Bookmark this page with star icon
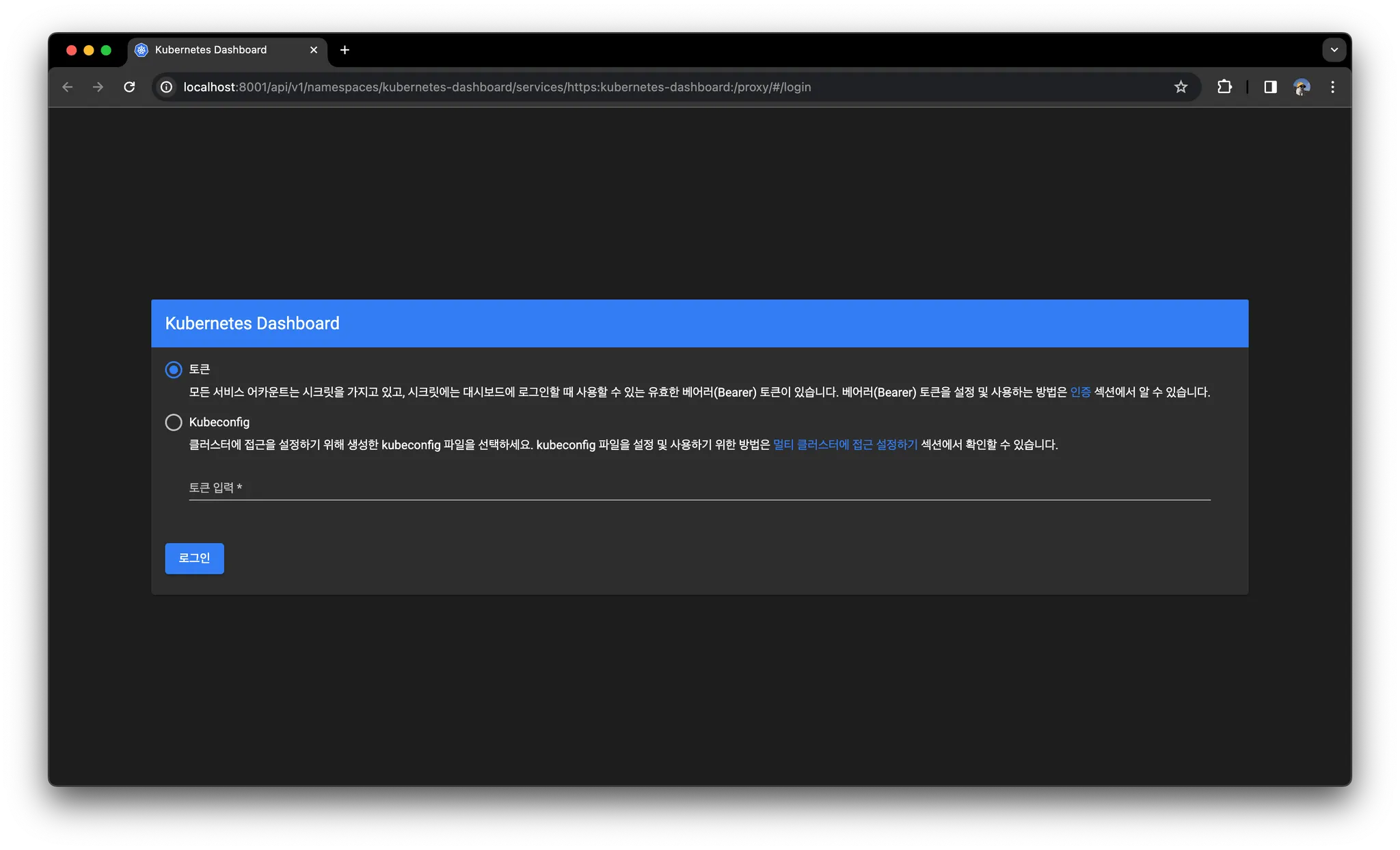 point(1181,87)
